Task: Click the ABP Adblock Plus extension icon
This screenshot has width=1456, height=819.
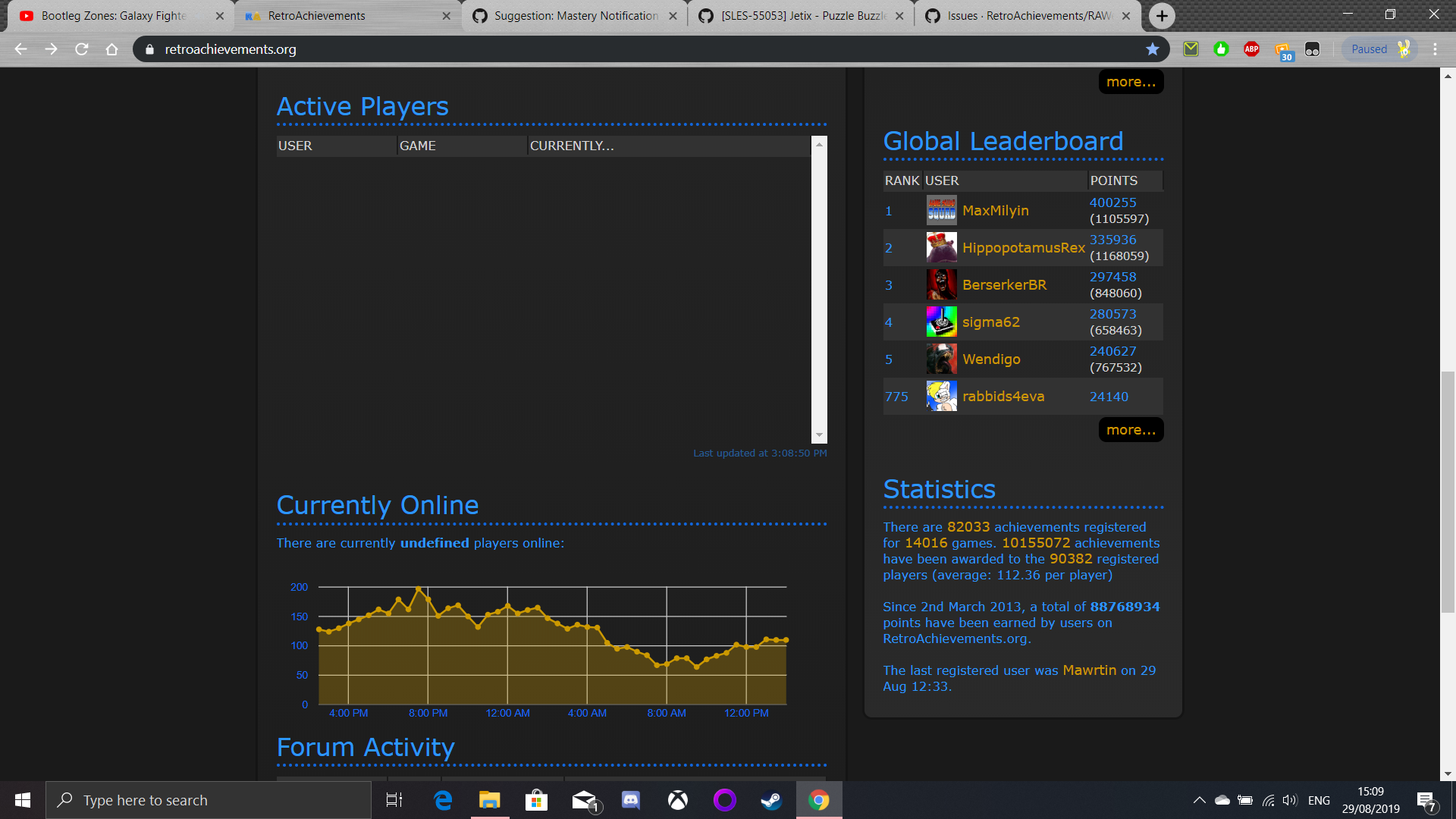Action: pos(1251,49)
